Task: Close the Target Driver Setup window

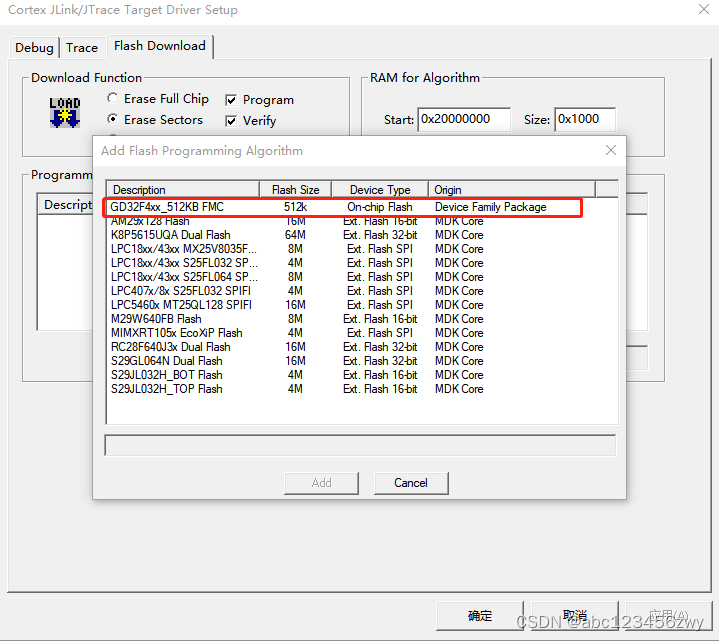Action: [704, 9]
